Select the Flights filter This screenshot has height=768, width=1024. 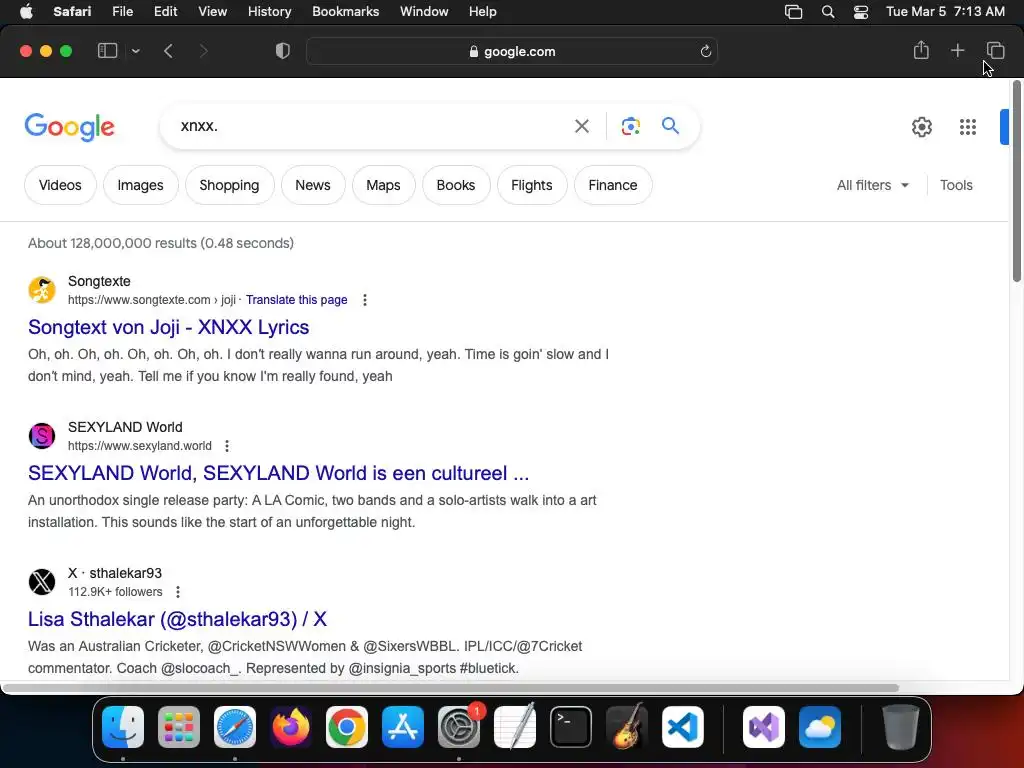click(x=532, y=185)
